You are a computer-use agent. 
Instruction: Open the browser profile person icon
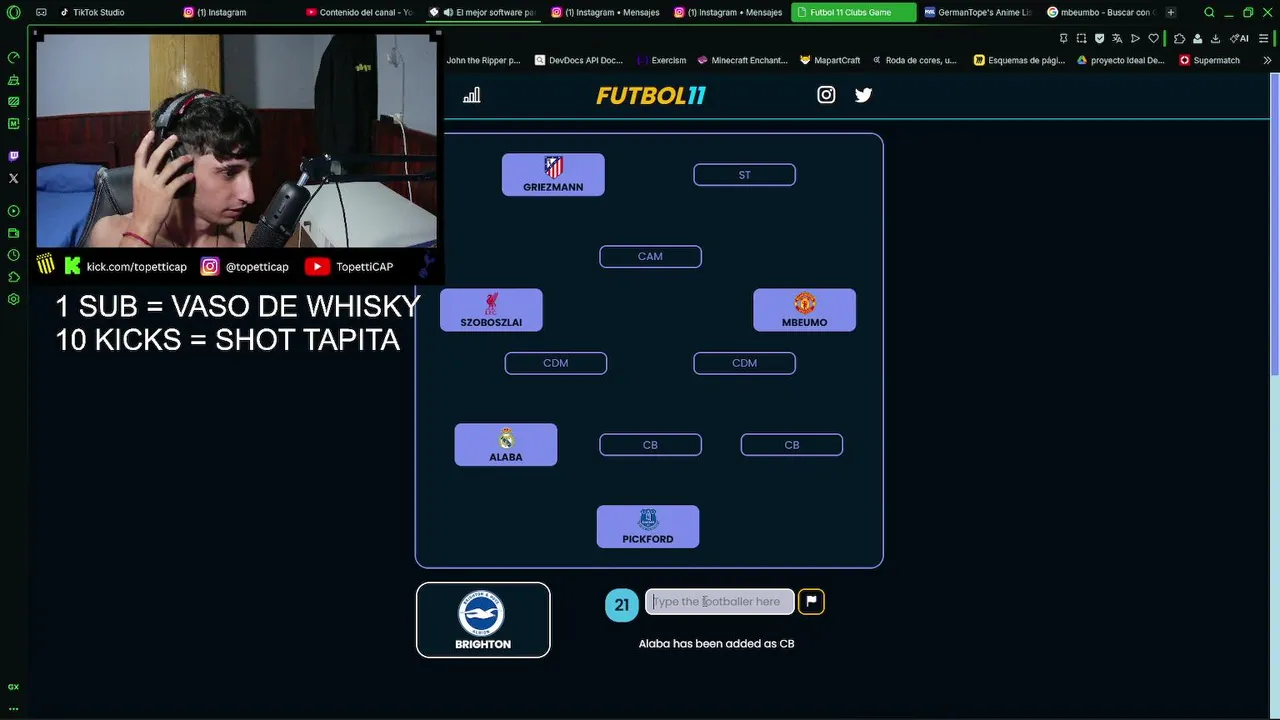coord(1197,38)
